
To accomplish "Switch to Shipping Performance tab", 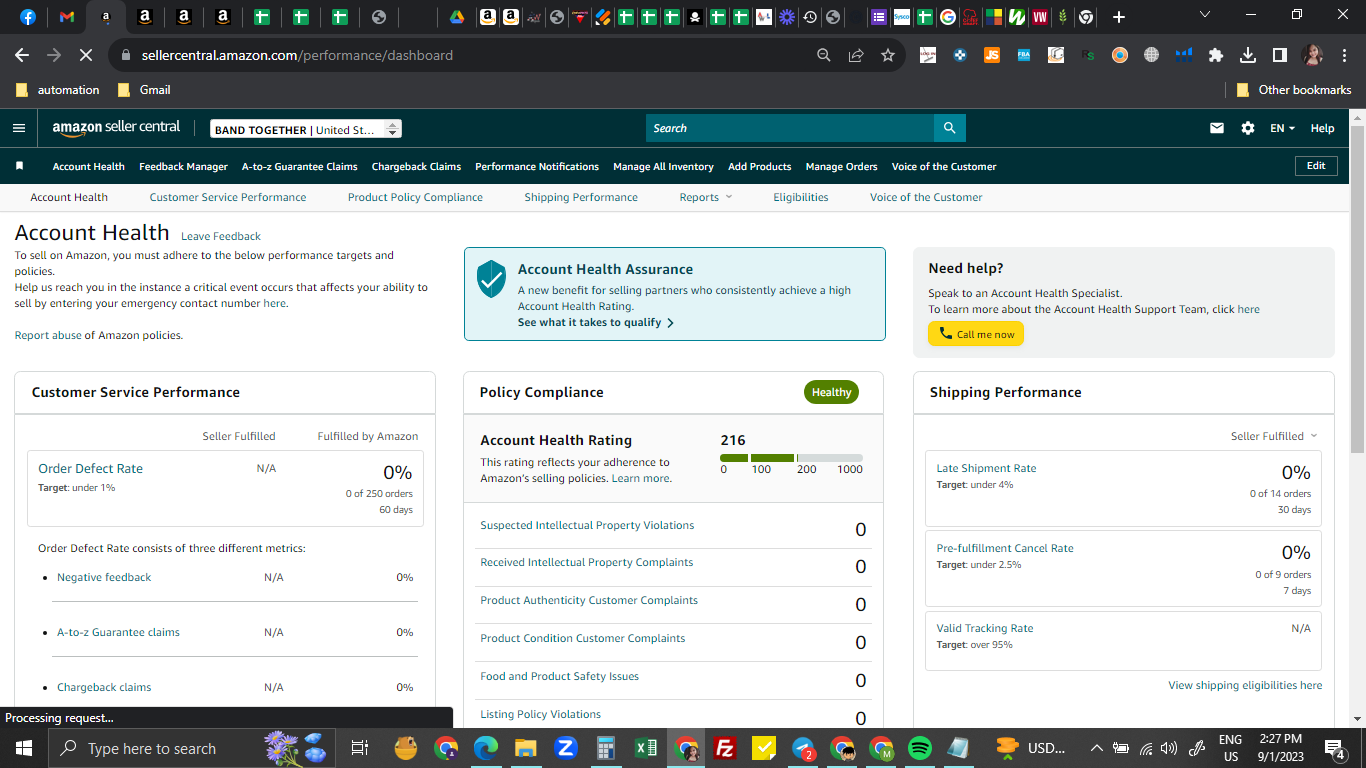I will 581,197.
